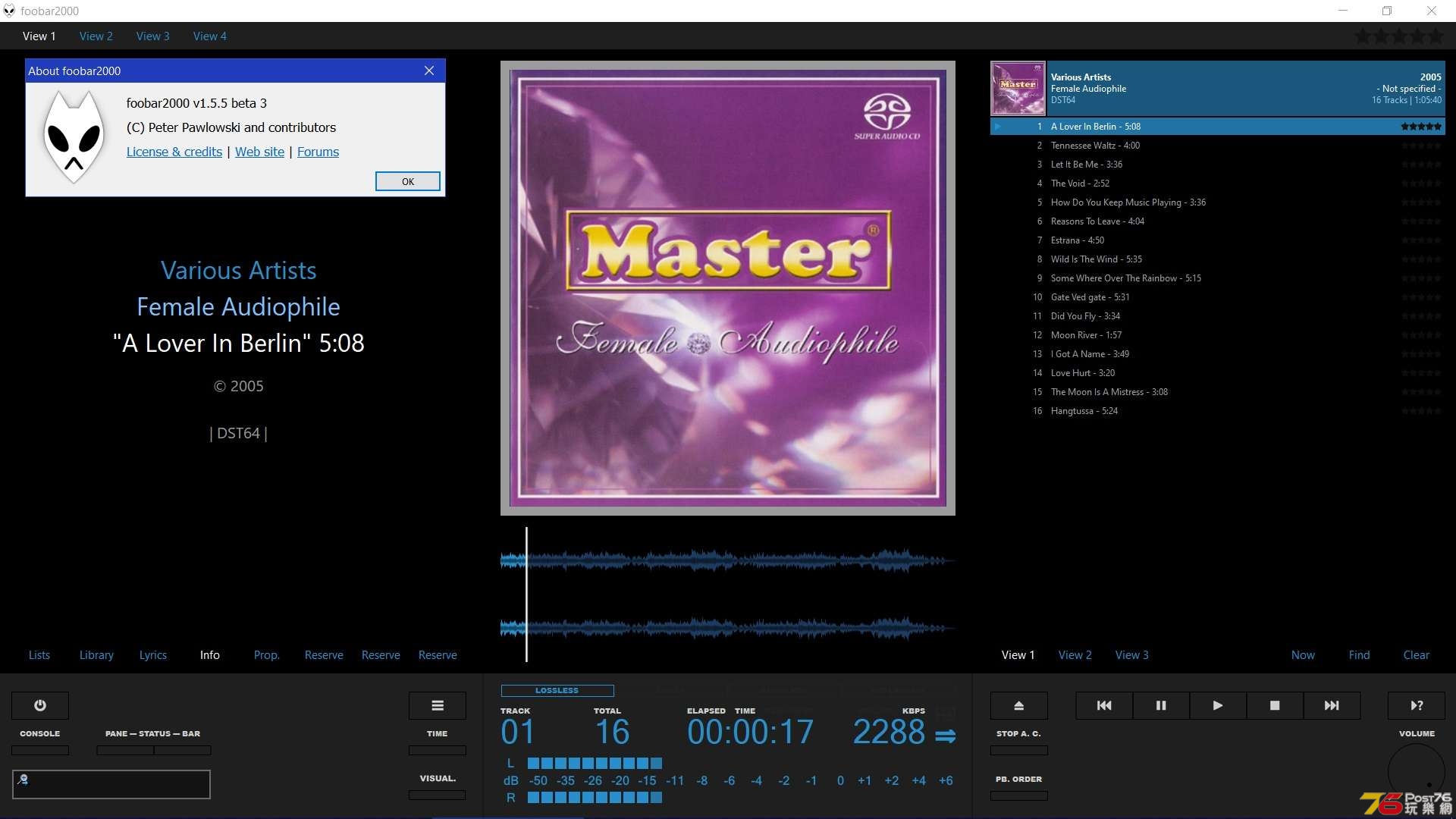Click the Pause playback button

click(1161, 705)
